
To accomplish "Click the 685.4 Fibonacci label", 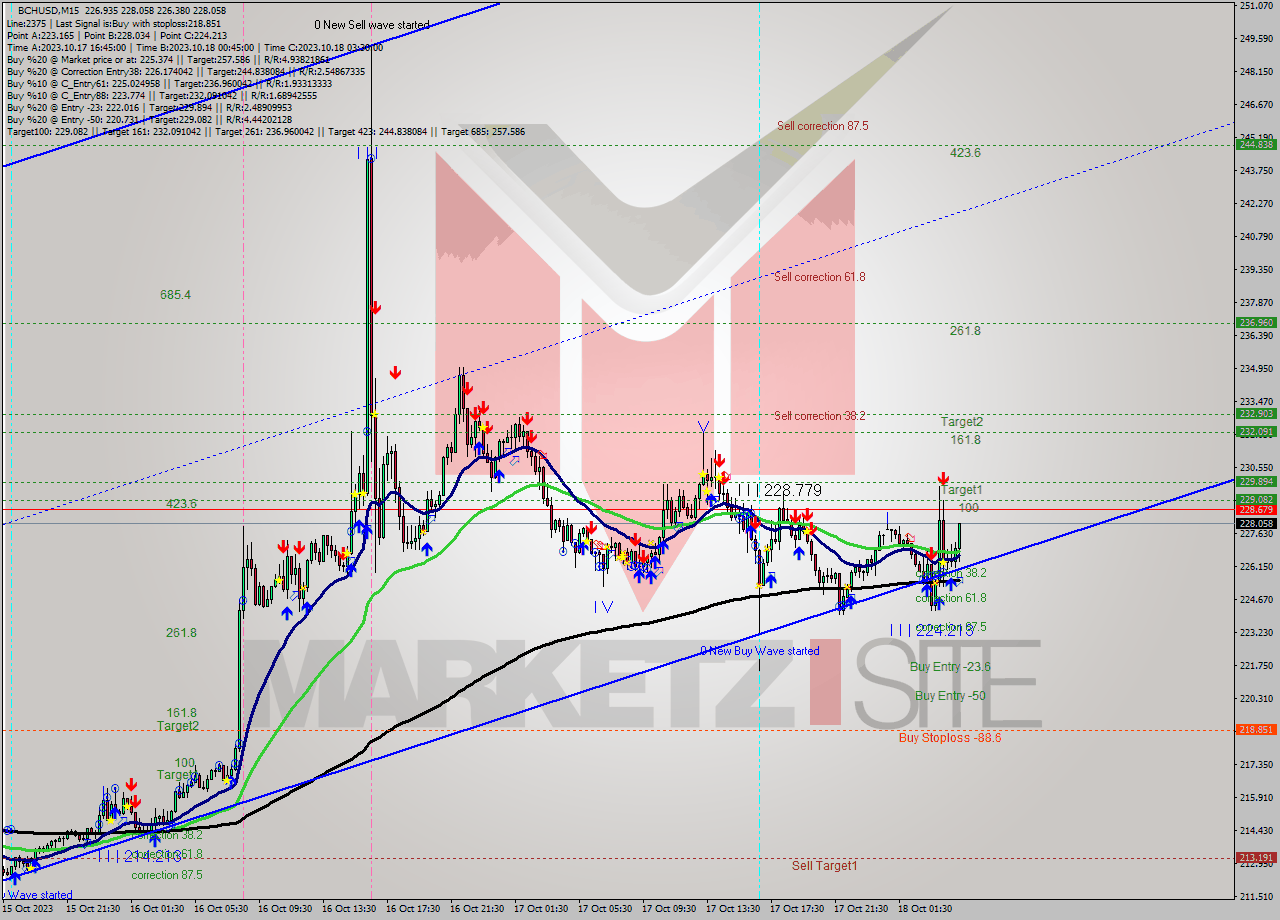I will (175, 295).
